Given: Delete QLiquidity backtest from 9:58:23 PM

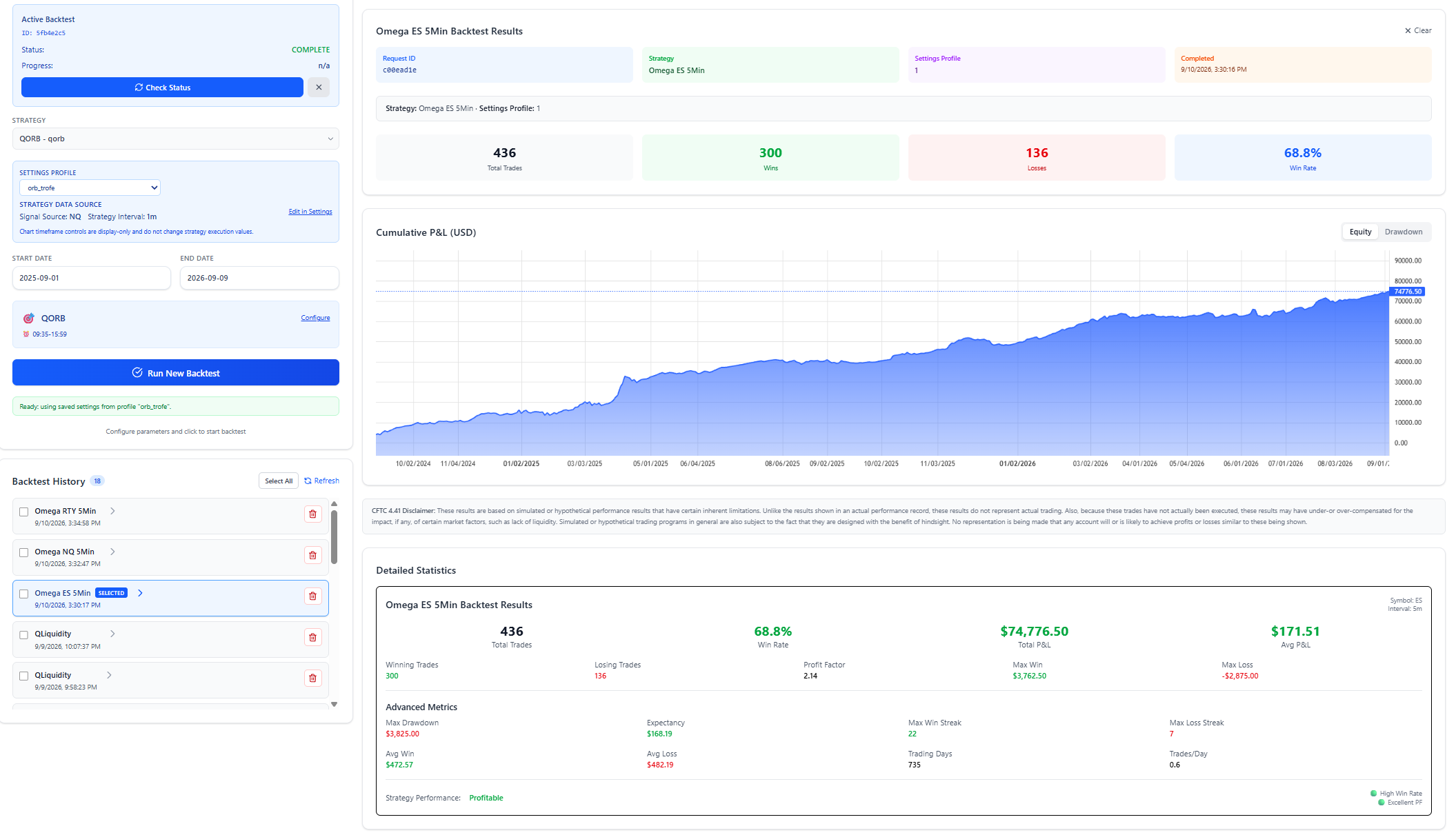Looking at the screenshot, I should click(312, 678).
